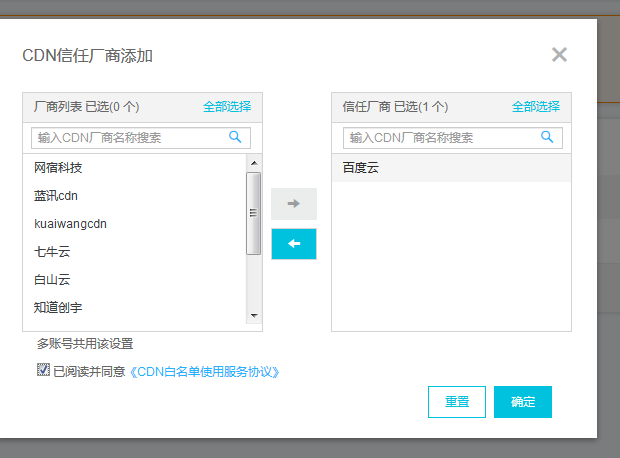Screen dimensions: 620x458
Task: Open the CDN白名单使用服务协议 link
Action: [x=205, y=372]
